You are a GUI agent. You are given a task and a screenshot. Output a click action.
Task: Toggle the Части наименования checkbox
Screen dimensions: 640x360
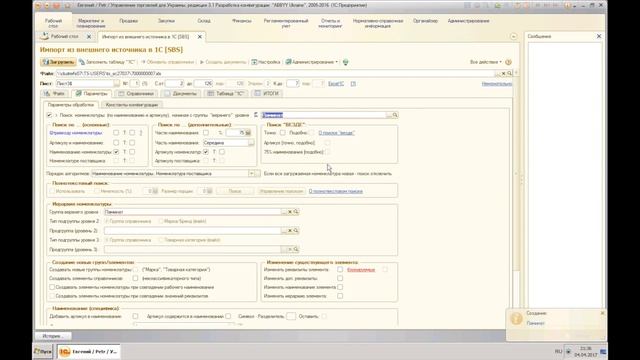(206, 133)
